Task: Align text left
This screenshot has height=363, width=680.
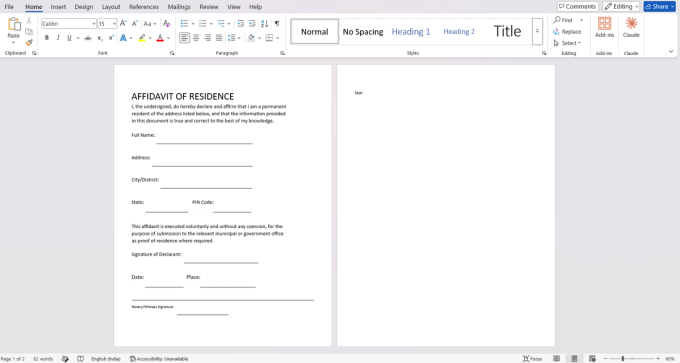Action: 184,38
